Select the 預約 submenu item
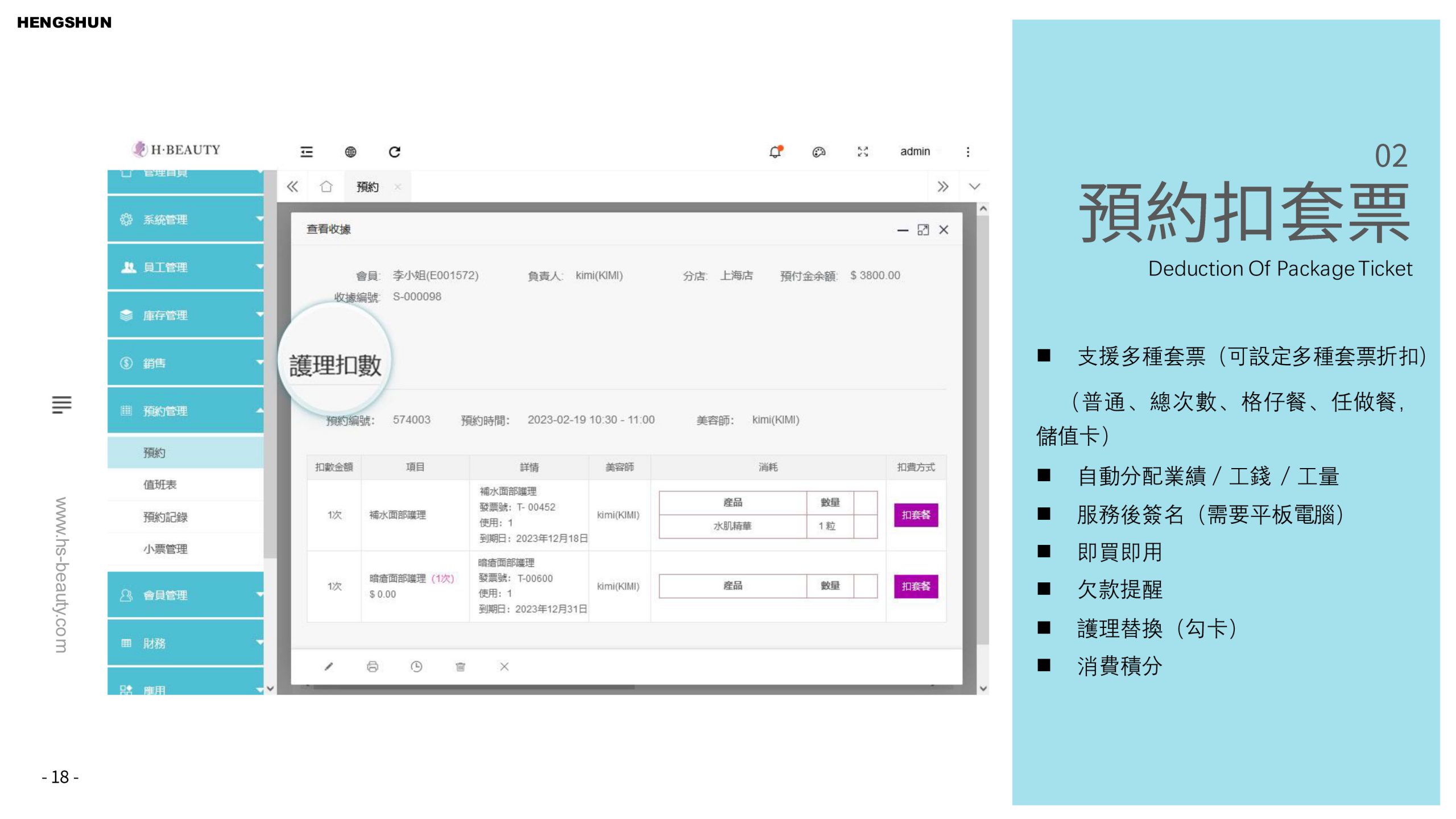This screenshot has height=819, width=1456. click(185, 453)
